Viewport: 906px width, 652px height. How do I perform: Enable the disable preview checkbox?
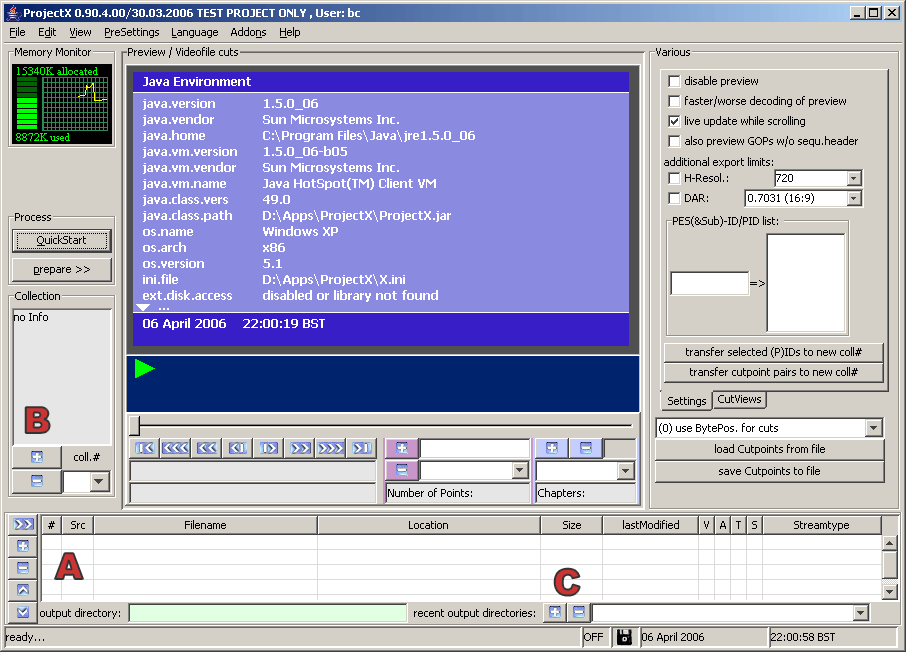[x=675, y=82]
